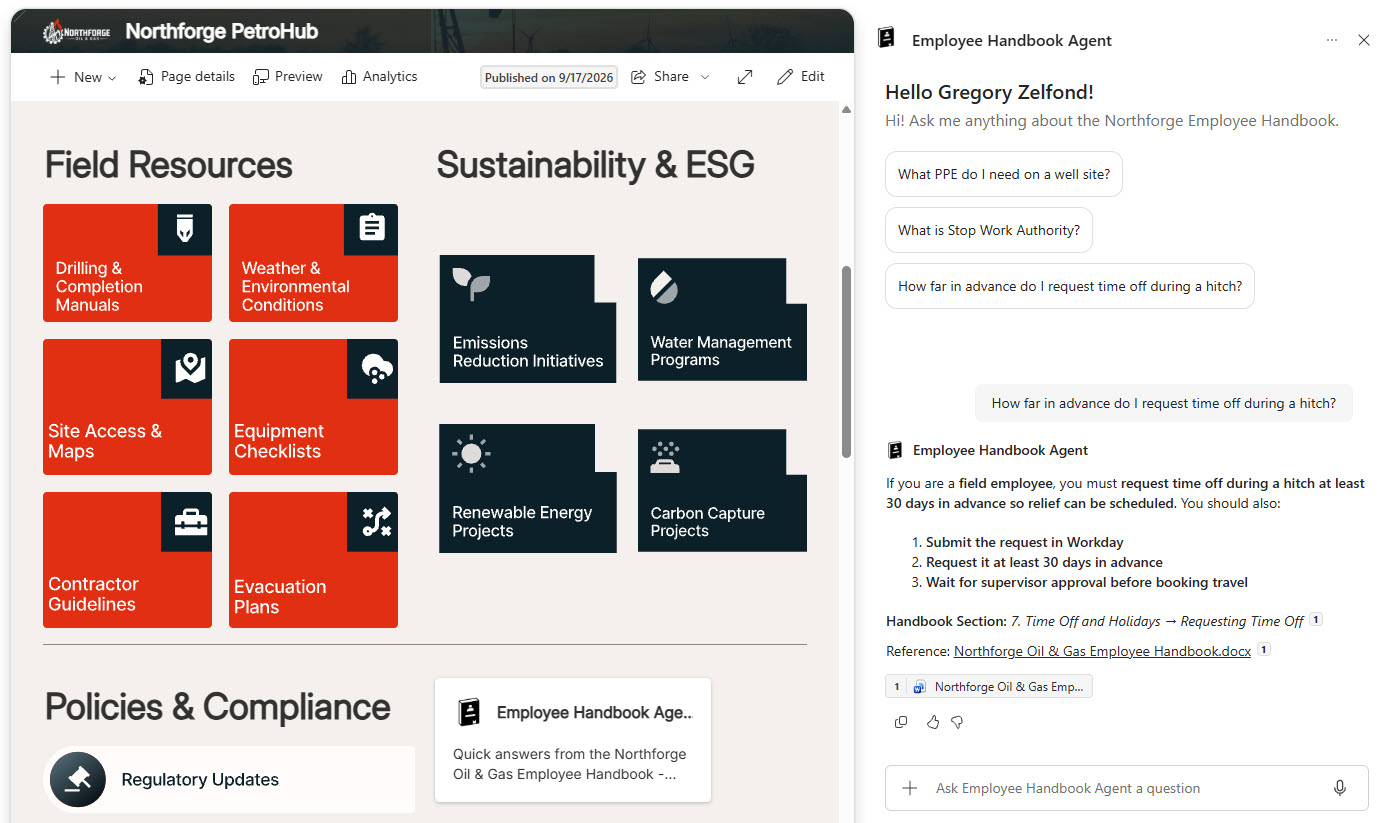Open Emissions Reduction Initiatives tile
This screenshot has width=1390, height=823.
tap(528, 319)
